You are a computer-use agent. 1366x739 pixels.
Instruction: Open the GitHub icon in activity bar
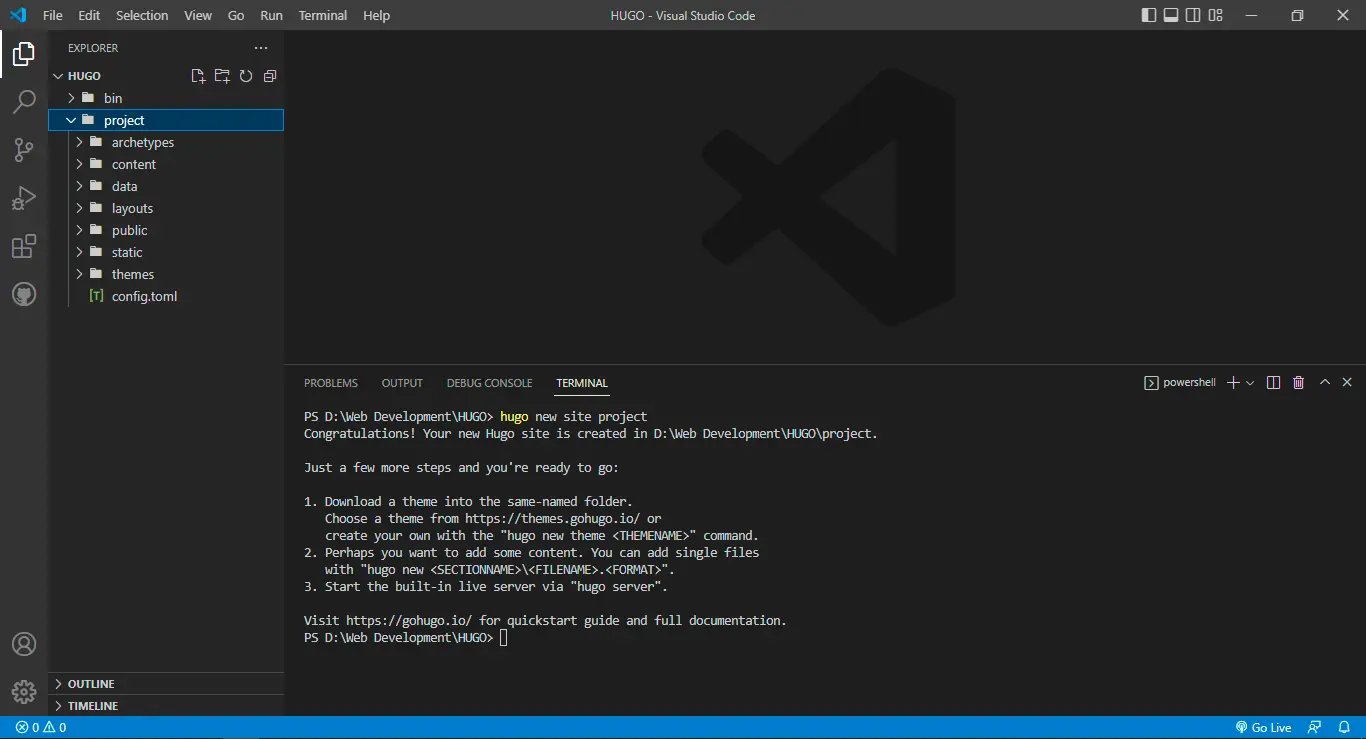[x=24, y=294]
